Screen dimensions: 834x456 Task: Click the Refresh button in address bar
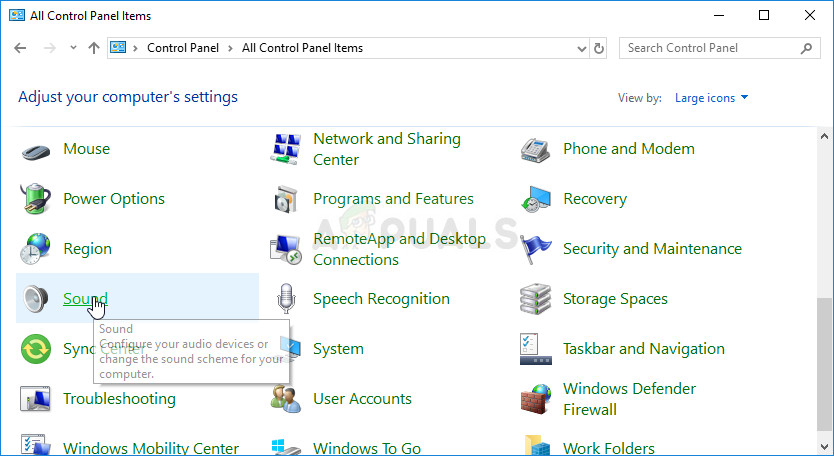599,48
